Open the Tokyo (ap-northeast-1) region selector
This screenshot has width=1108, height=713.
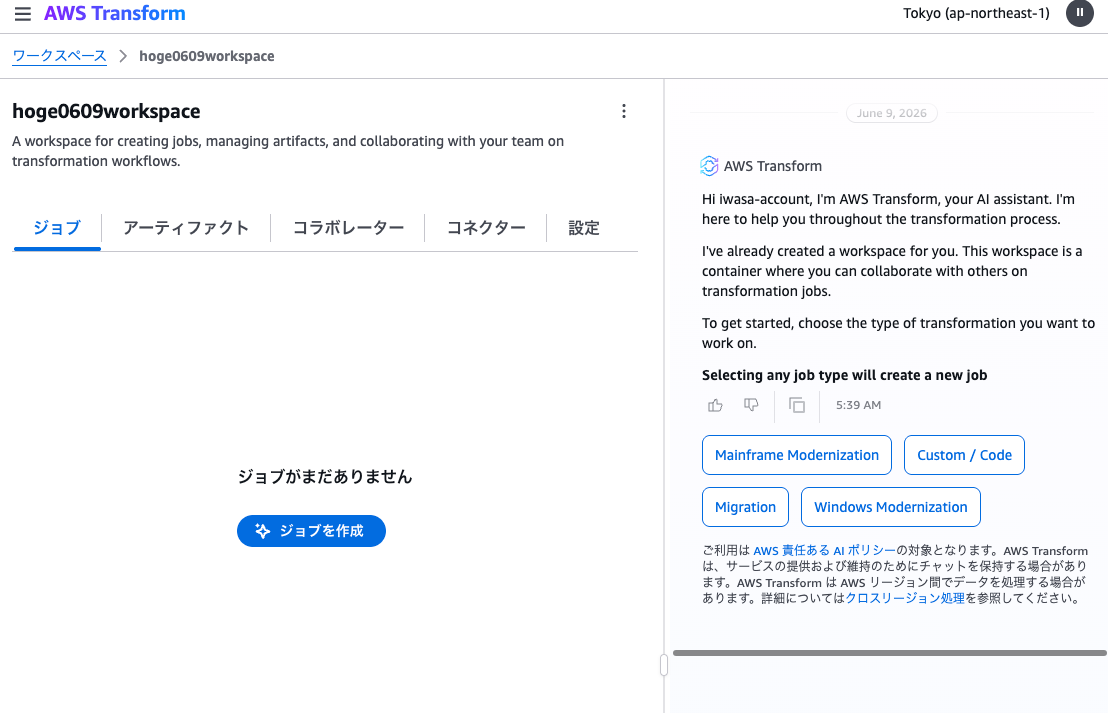[976, 13]
